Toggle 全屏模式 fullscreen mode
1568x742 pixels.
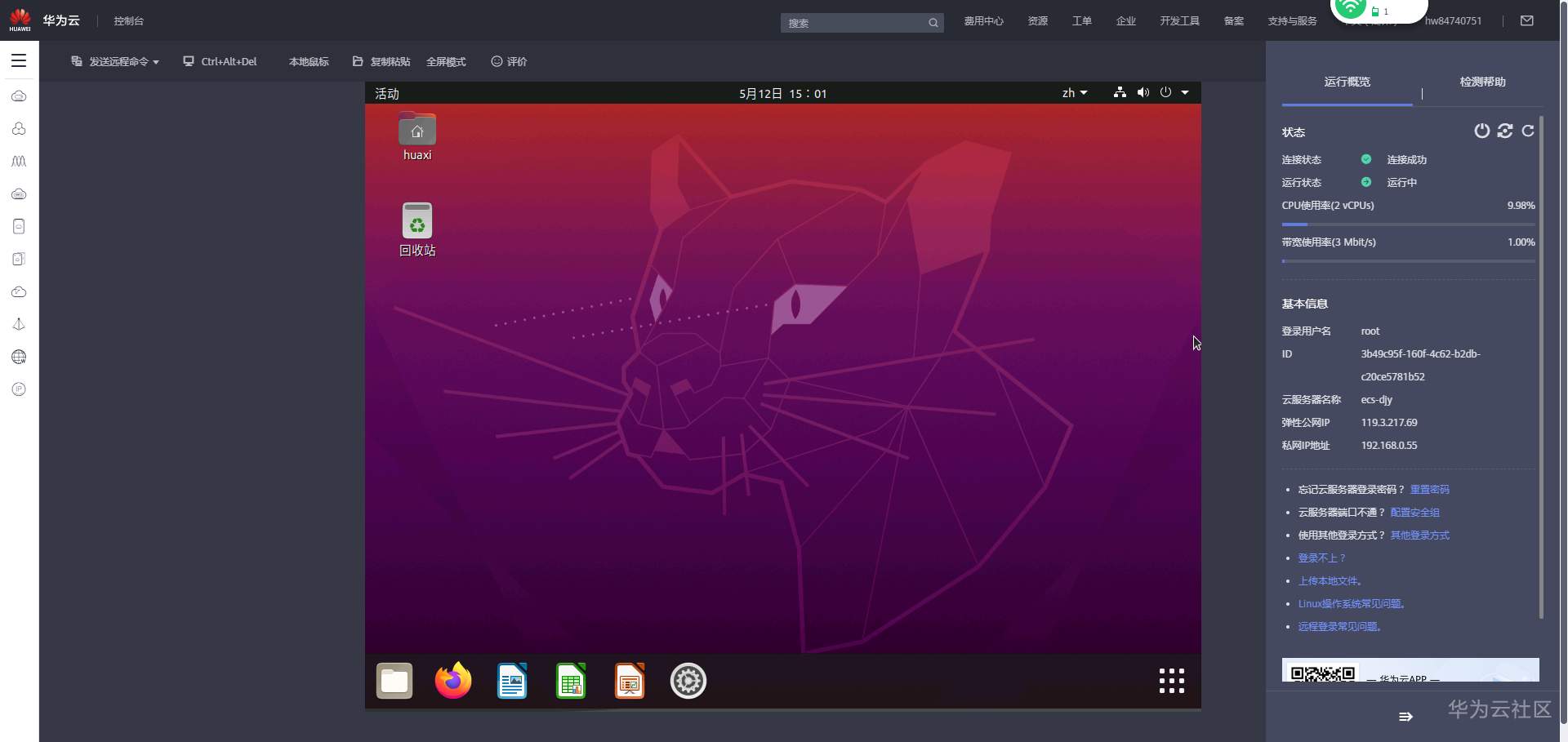[446, 62]
